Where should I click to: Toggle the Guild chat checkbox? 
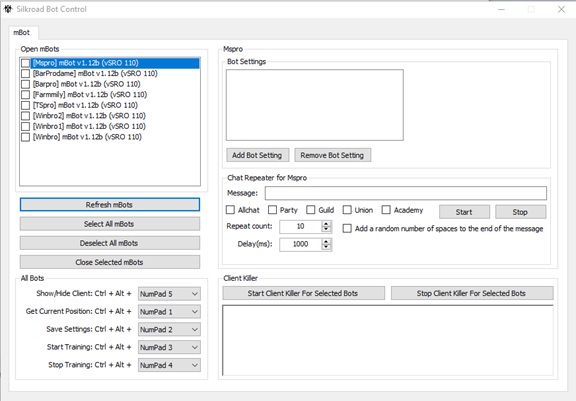click(311, 210)
